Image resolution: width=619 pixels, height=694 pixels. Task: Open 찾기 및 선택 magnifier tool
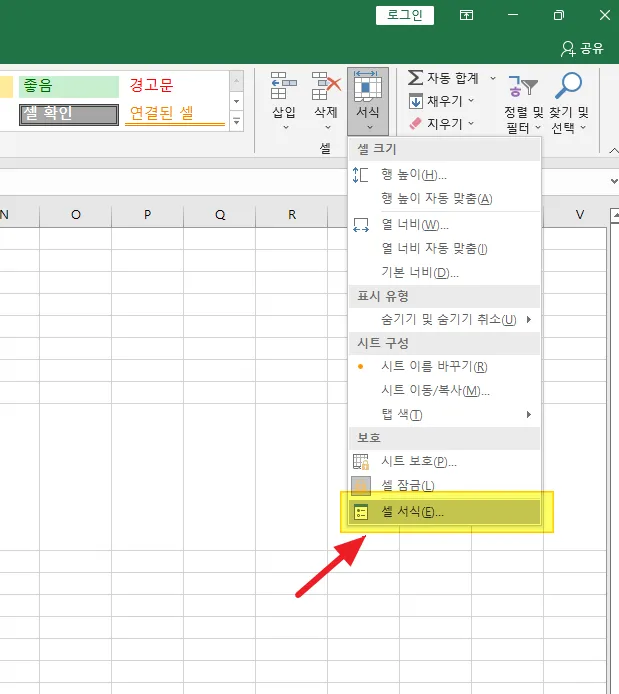point(569,102)
